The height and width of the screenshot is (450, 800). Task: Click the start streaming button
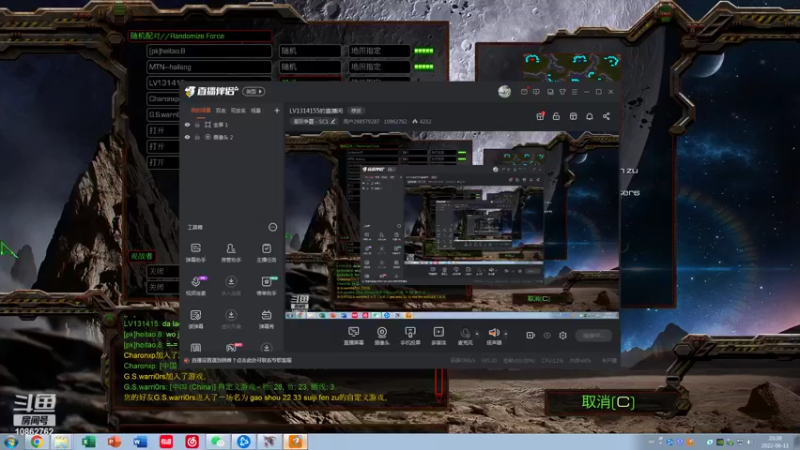(x=593, y=335)
